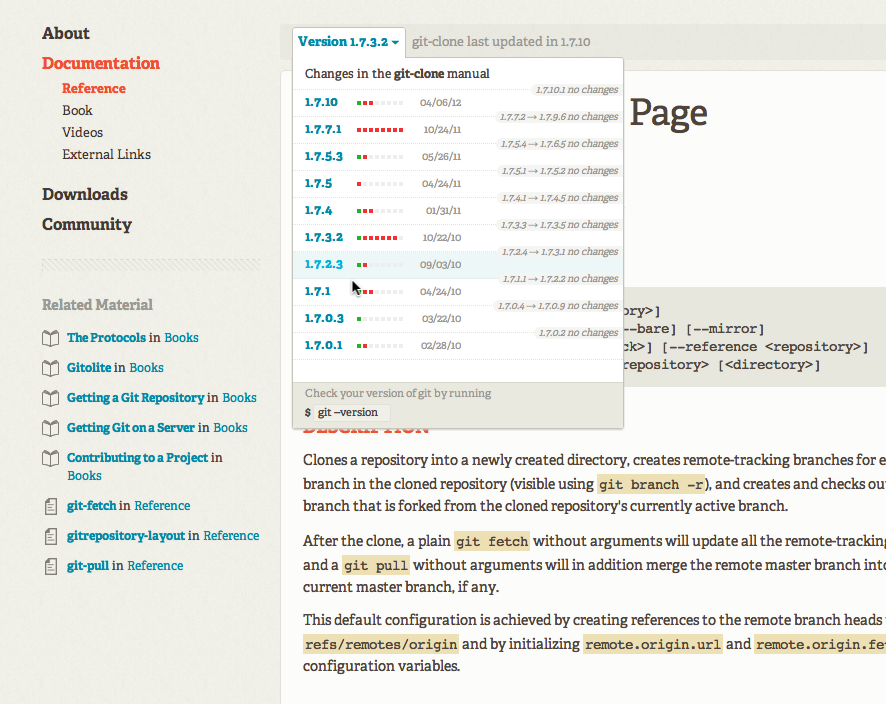Click book icon beside Getting Git on a Server
This screenshot has height=704, width=886.
click(x=50, y=428)
